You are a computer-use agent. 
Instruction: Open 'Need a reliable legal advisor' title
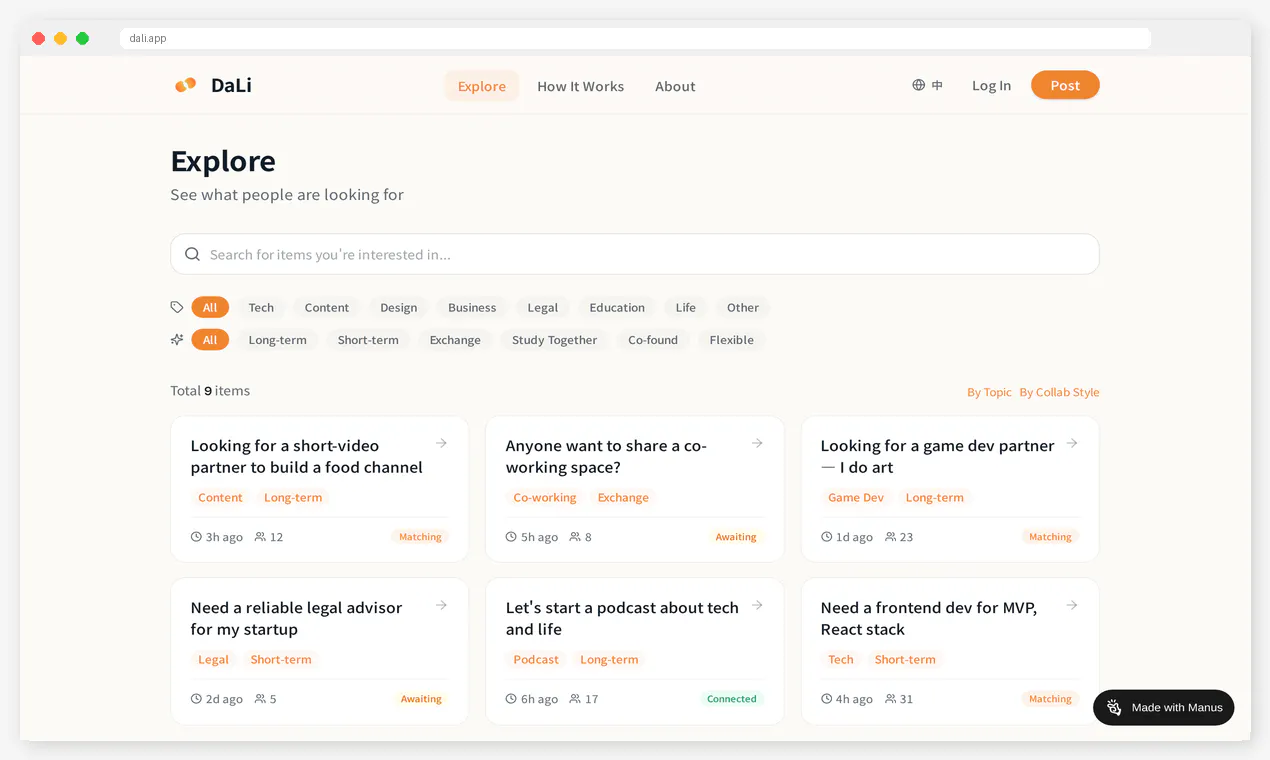click(x=296, y=618)
